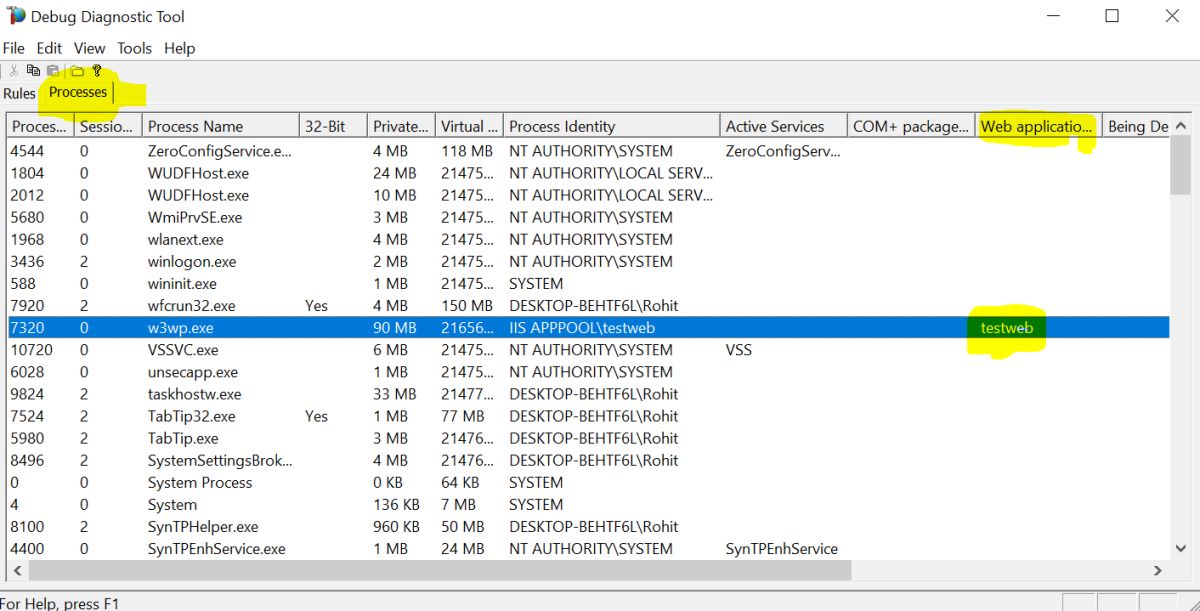This screenshot has width=1200, height=611.
Task: Select the WmiPrvSE.exe process
Action: 587,217
